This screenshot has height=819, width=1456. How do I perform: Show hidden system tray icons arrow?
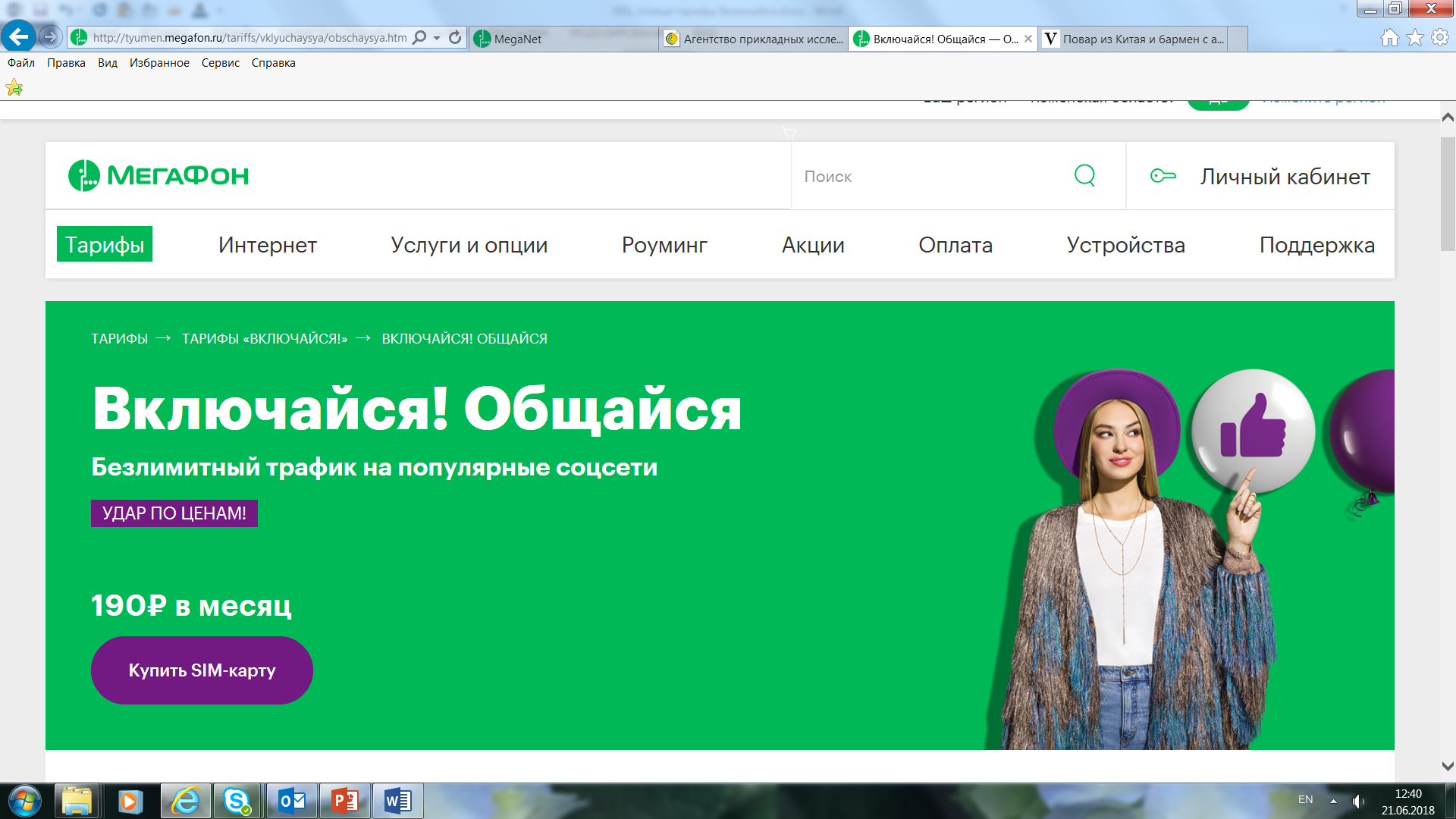point(1333,801)
